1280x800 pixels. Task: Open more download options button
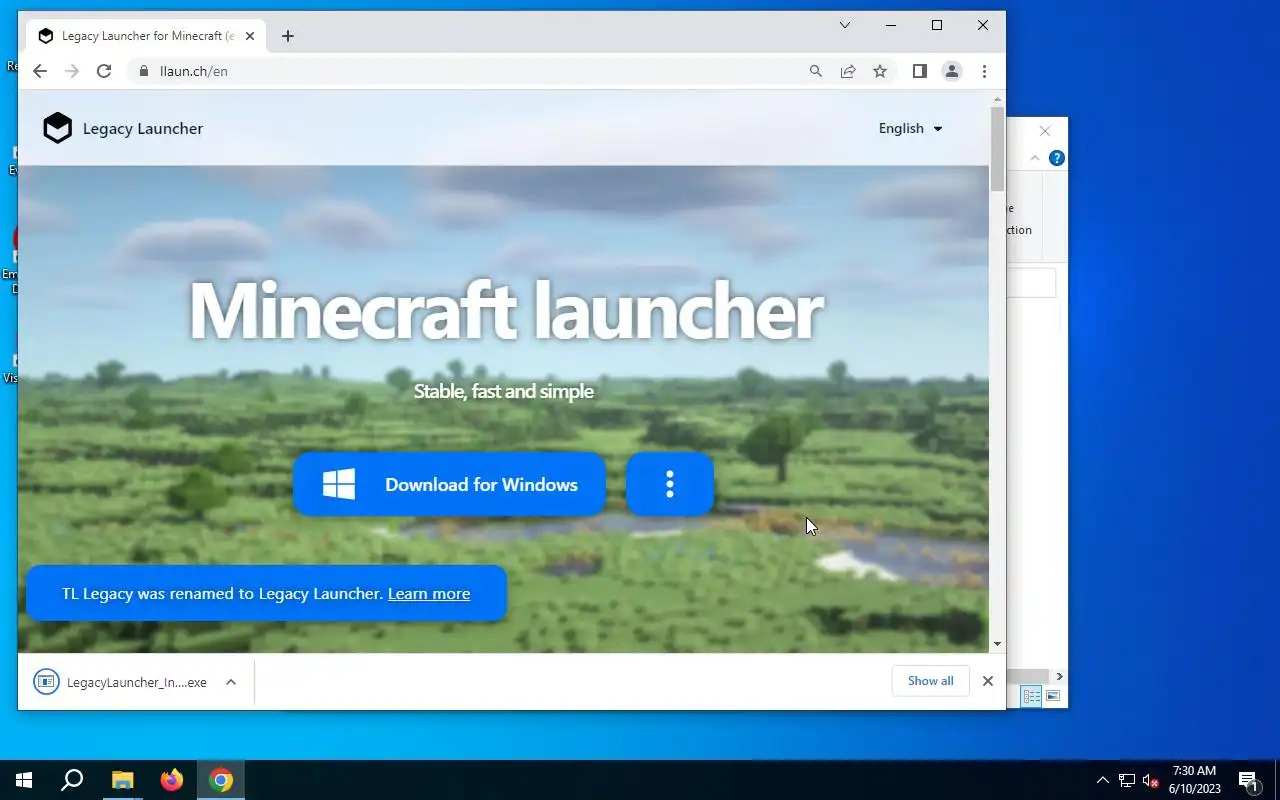click(x=670, y=484)
